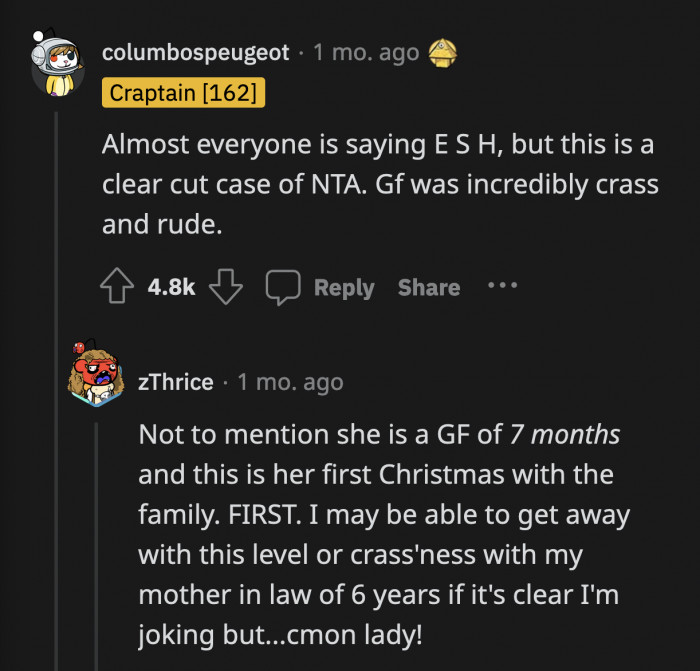Downvote columbospeugeot's comment

[227, 288]
